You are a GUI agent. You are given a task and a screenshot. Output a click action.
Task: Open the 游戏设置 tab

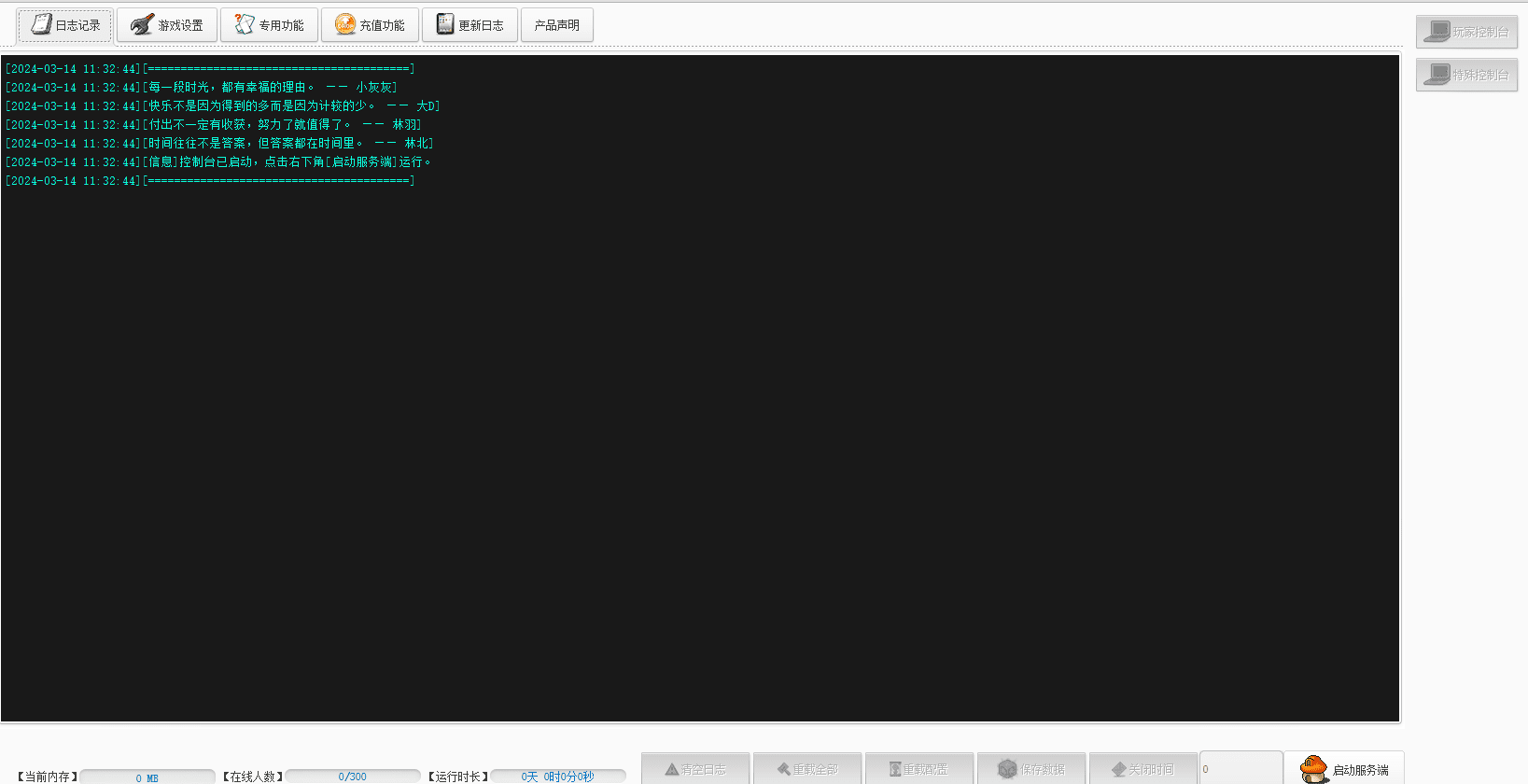click(167, 25)
